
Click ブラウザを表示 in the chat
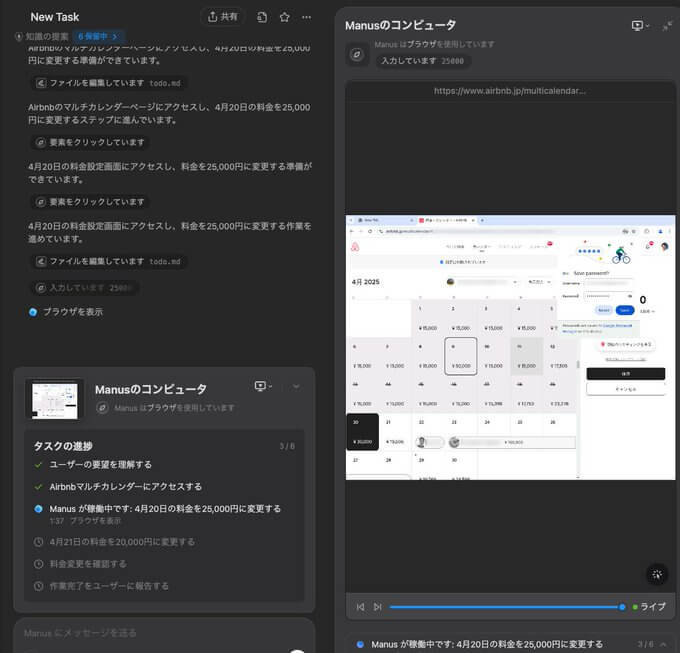pyautogui.click(x=73, y=312)
